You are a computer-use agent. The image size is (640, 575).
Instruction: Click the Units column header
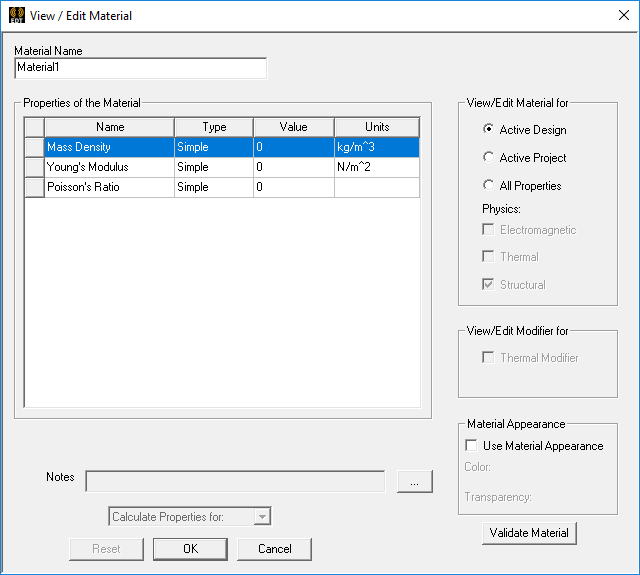376,127
